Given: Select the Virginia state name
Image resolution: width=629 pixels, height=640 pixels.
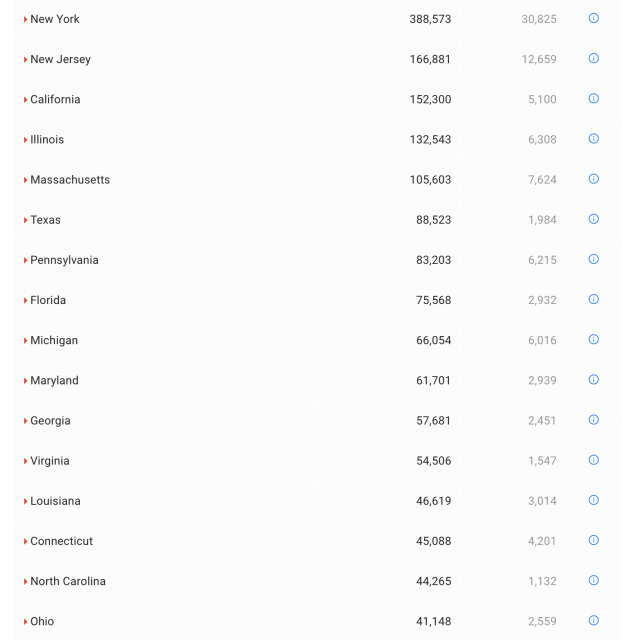Looking at the screenshot, I should point(50,461).
